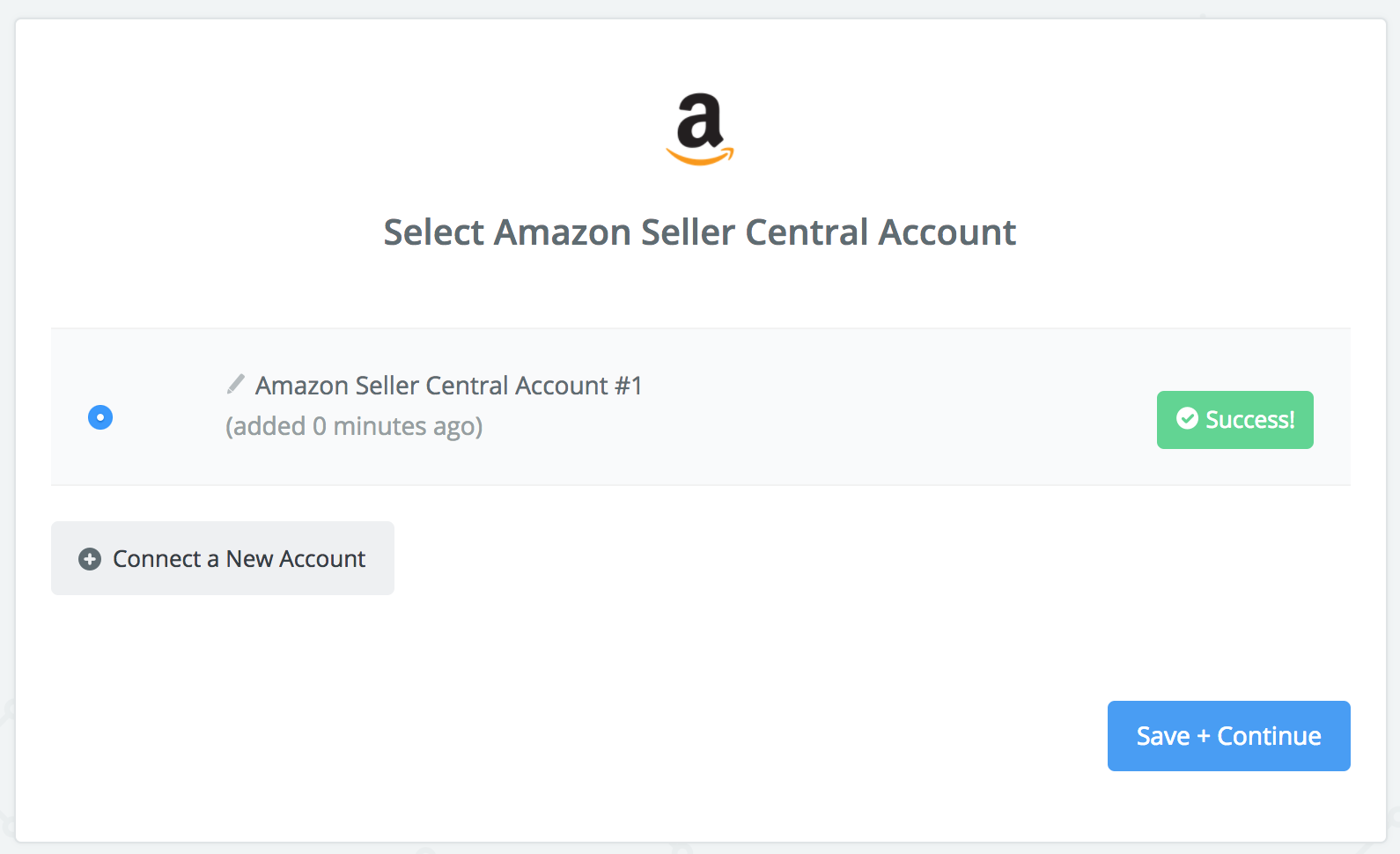Screen dimensions: 1400x854
Task: Click the black letter "a" in Amazon logo
Action: point(700,120)
